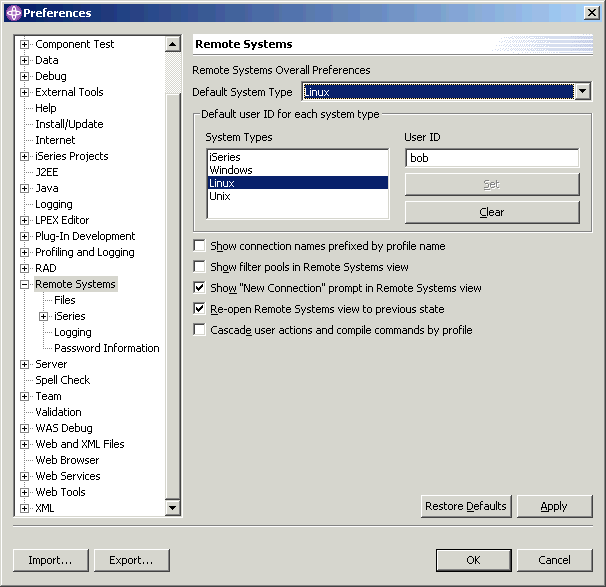
Task: Toggle Show filter pools in Remote Systems view
Action: click(200, 267)
